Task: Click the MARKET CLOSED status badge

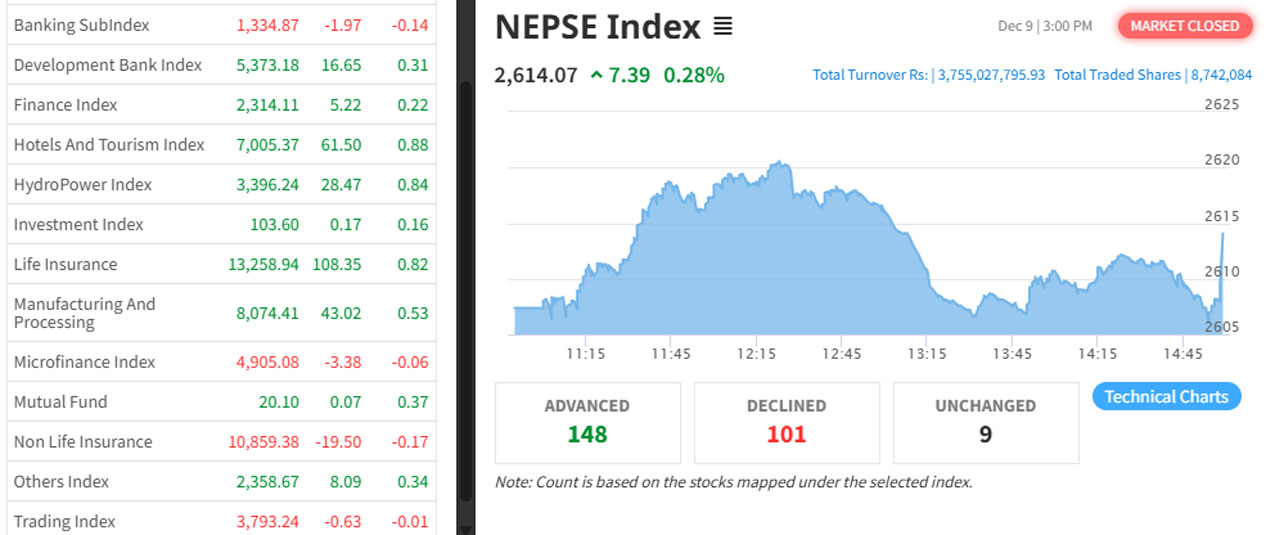Action: [1184, 26]
